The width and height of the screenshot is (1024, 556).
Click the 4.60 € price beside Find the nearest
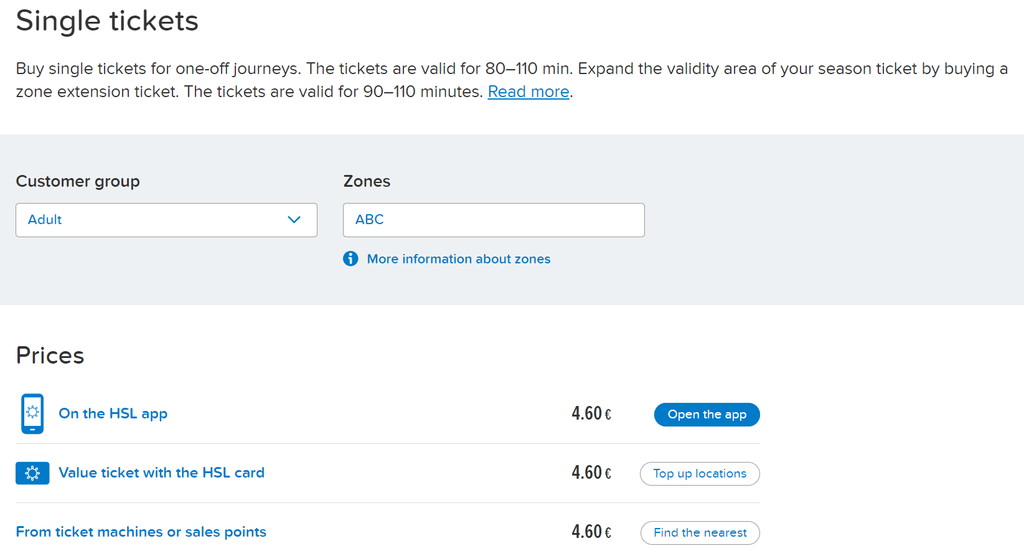[x=591, y=532]
